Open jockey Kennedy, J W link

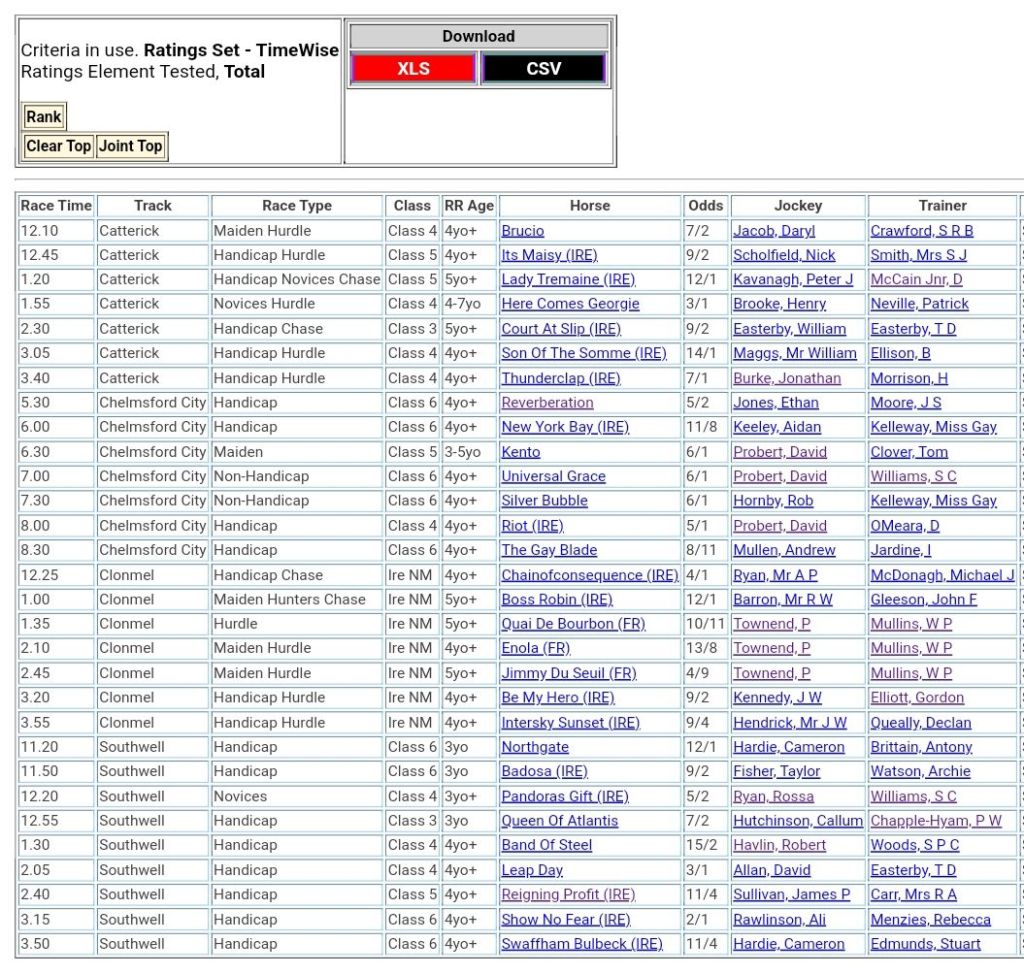click(x=777, y=698)
